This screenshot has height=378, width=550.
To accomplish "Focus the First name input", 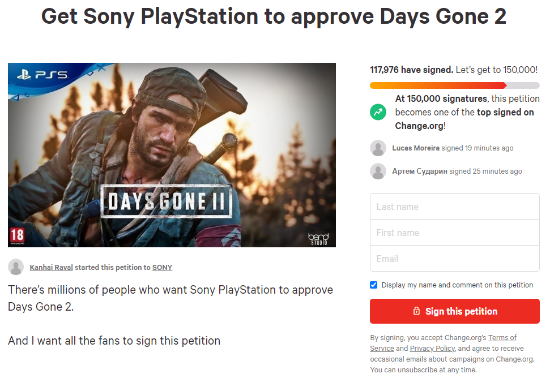I will pyautogui.click(x=455, y=232).
